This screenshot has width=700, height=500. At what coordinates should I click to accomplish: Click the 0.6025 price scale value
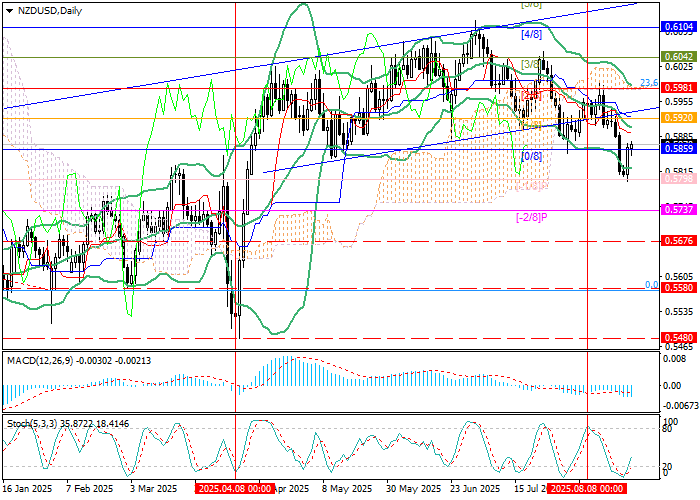pos(678,67)
